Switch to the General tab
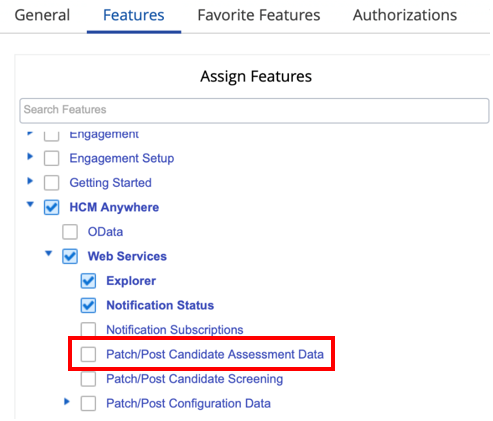 point(42,15)
